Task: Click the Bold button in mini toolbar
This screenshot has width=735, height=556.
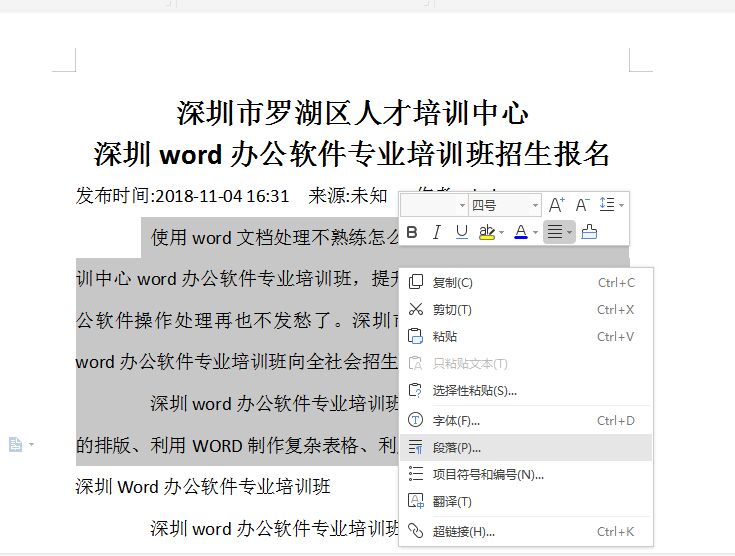Action: (x=412, y=232)
